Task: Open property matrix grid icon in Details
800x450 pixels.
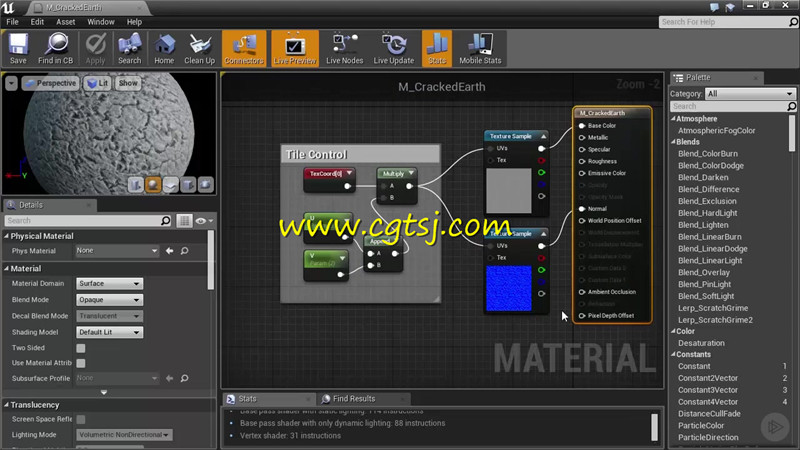Action: coord(184,220)
